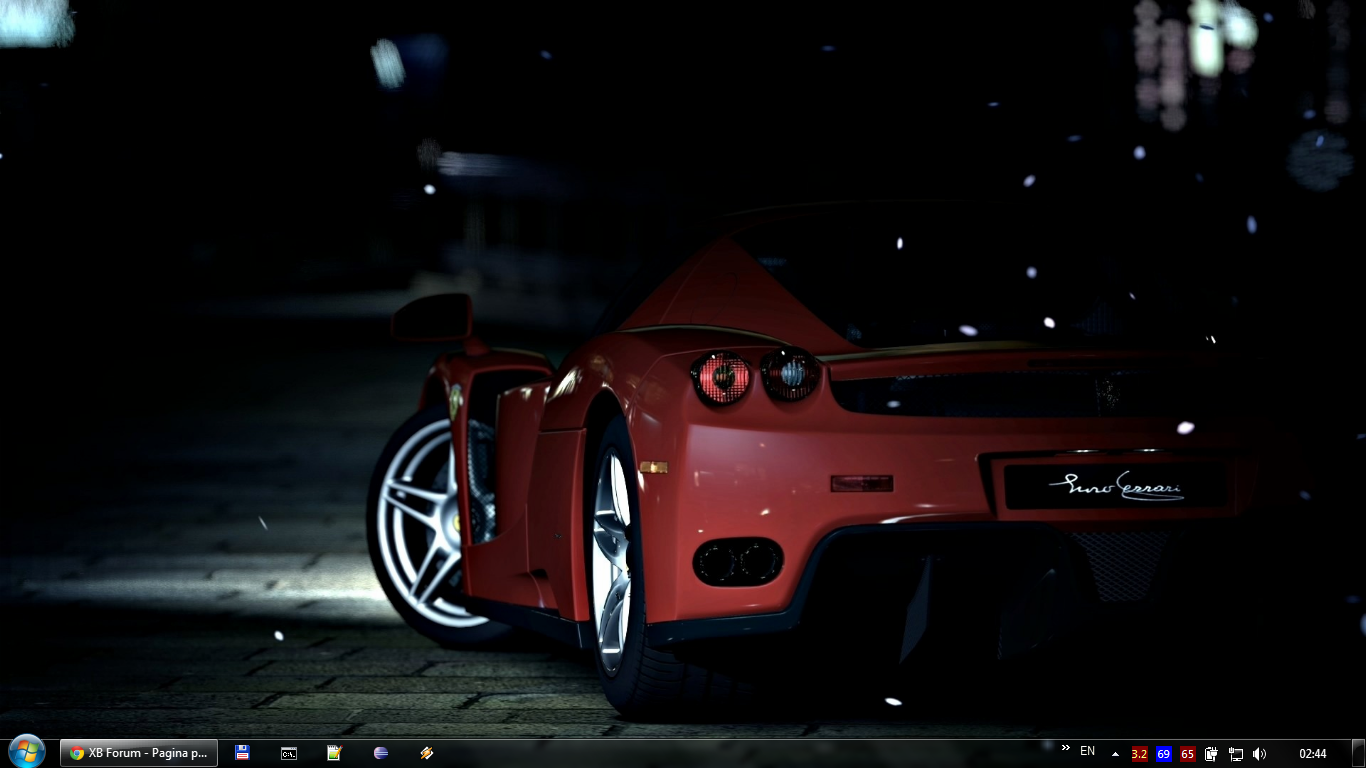Open power battery tray icon
The width and height of the screenshot is (1366, 768).
coord(1211,754)
